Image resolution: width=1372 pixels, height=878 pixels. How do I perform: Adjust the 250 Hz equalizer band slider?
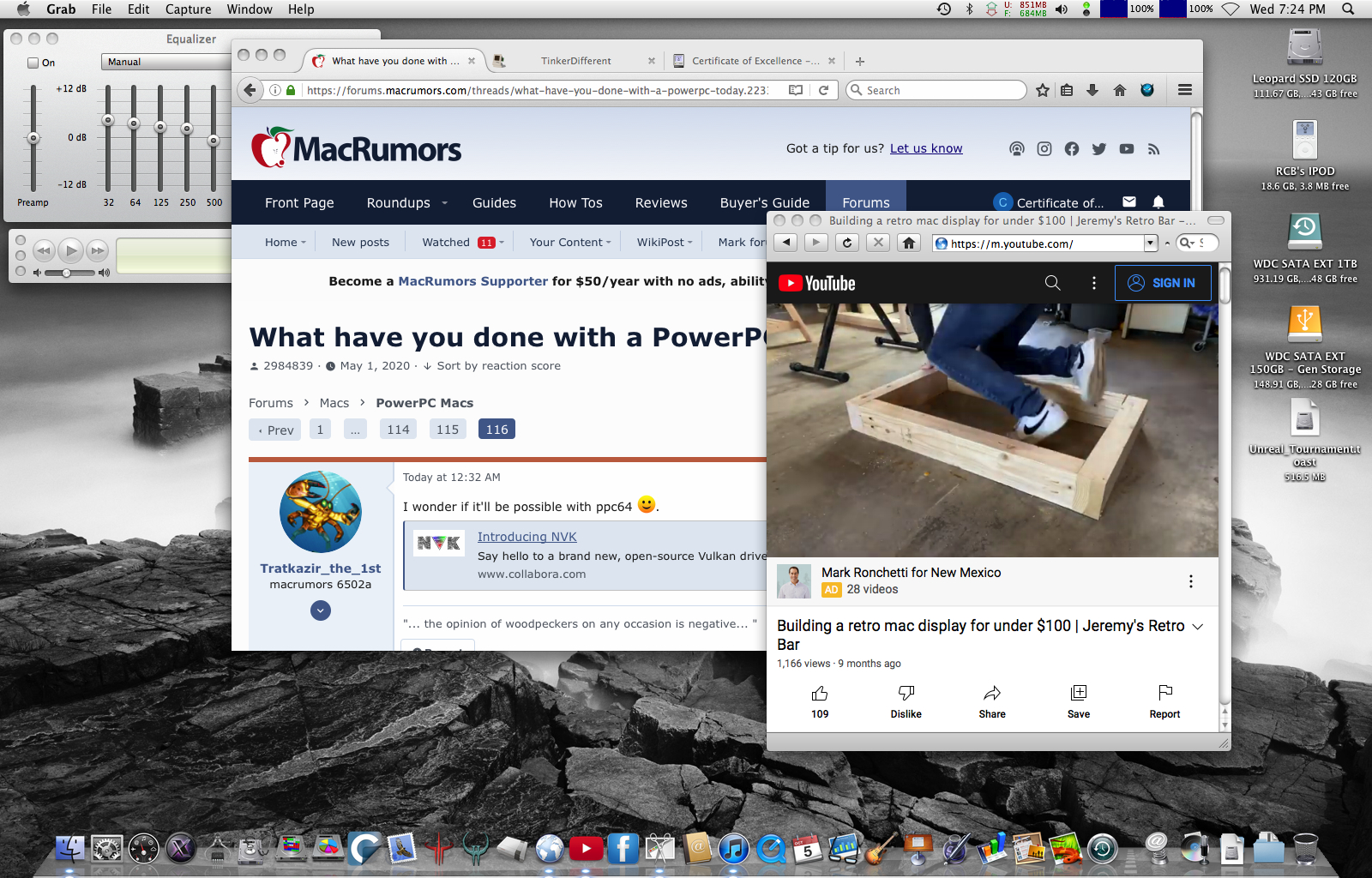pos(187,129)
